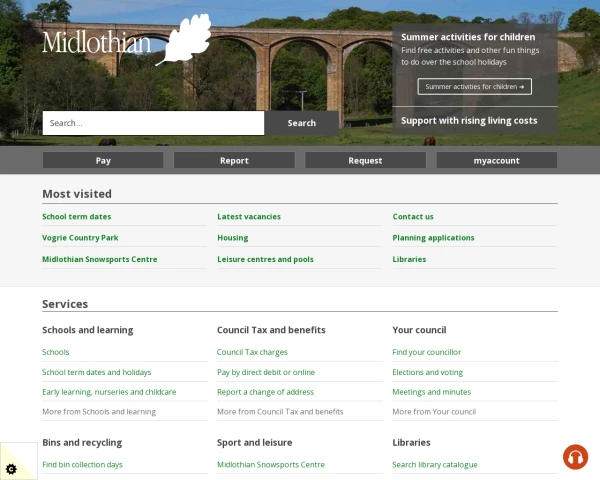This screenshot has height=480, width=600.
Task: Open the Schools link
Action: pos(55,352)
